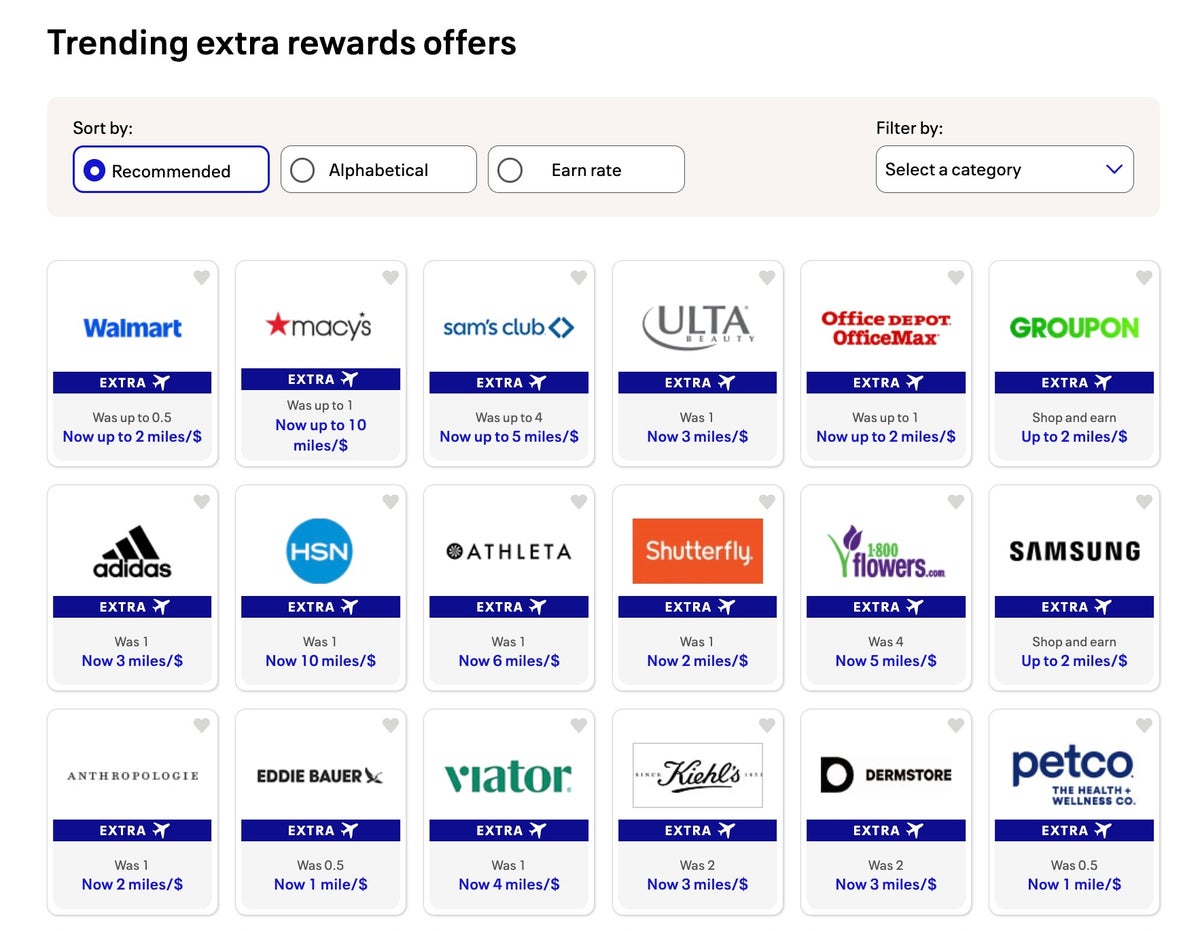1200x931 pixels.
Task: Sort offers by Alphabetical order
Action: (x=378, y=170)
